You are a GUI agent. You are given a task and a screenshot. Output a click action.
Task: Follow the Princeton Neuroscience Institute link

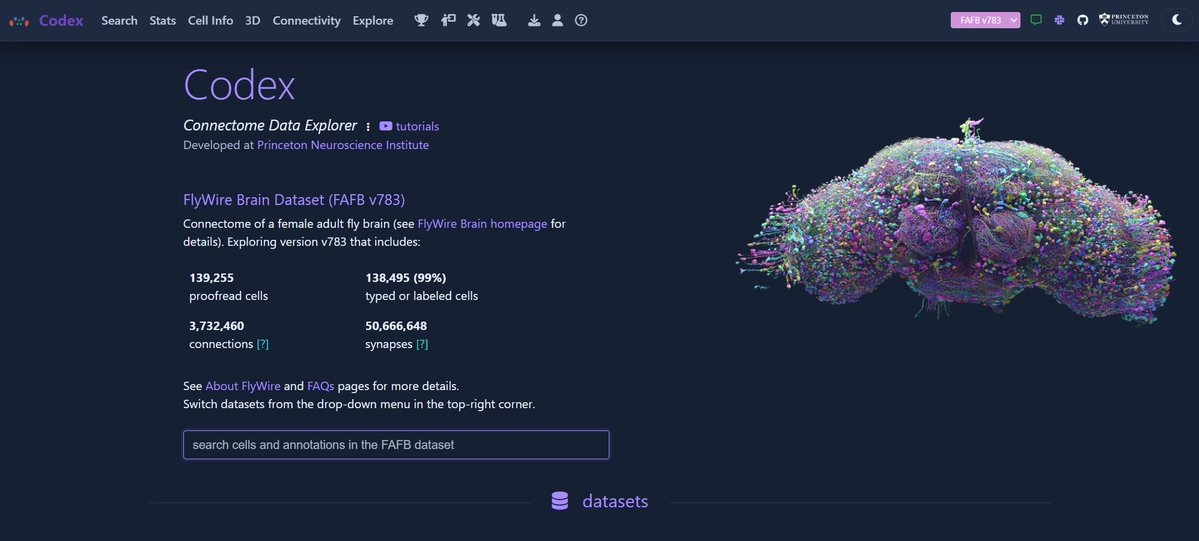pos(343,145)
